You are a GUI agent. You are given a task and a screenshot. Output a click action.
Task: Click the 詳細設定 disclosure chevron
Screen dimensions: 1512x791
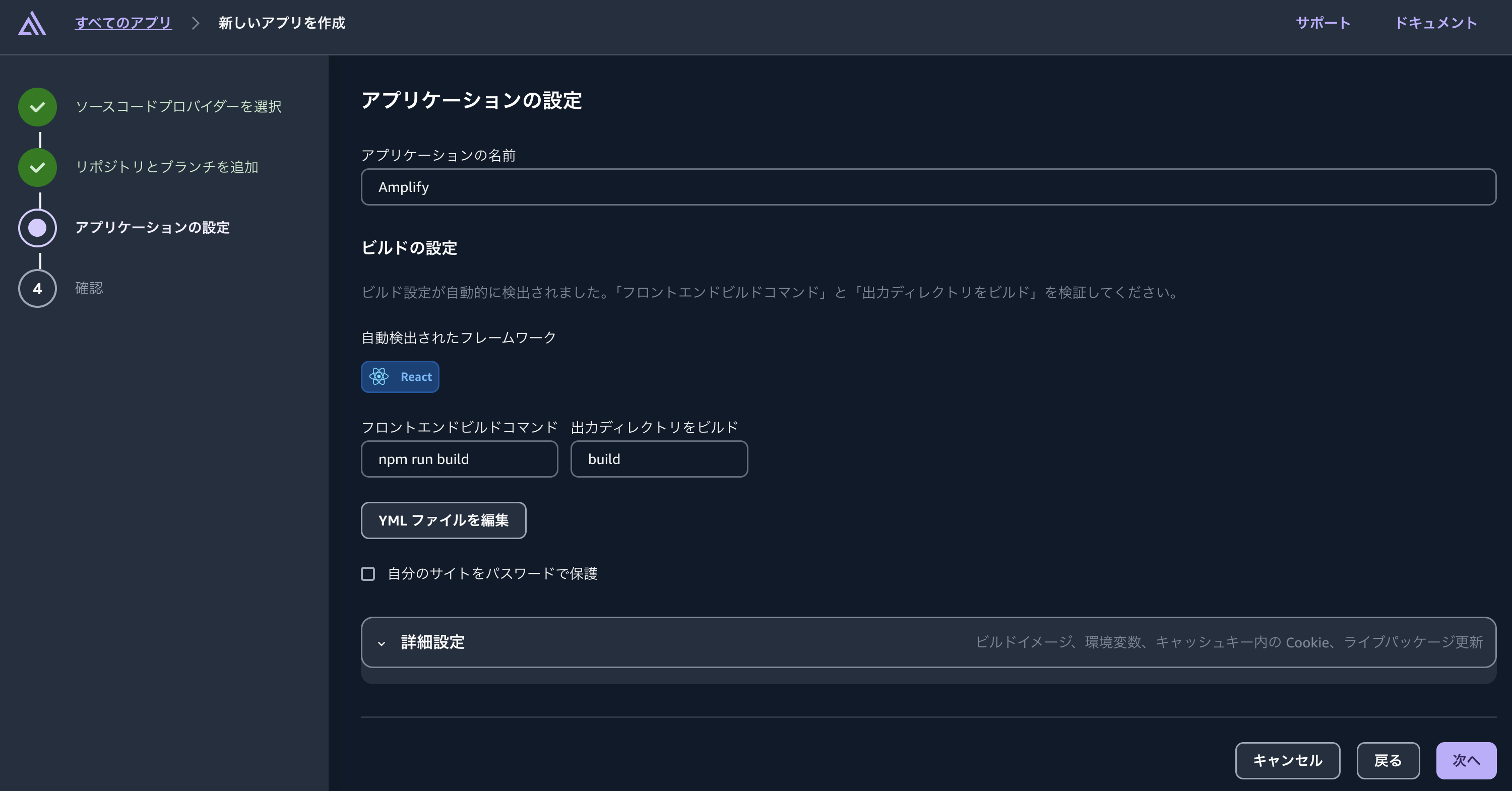[x=381, y=643]
